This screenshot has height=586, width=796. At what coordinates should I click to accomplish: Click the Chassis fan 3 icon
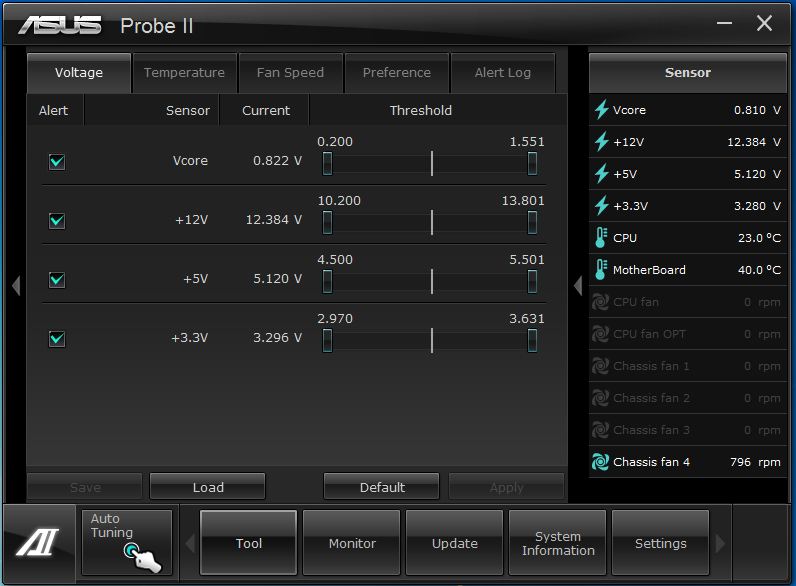pos(601,430)
